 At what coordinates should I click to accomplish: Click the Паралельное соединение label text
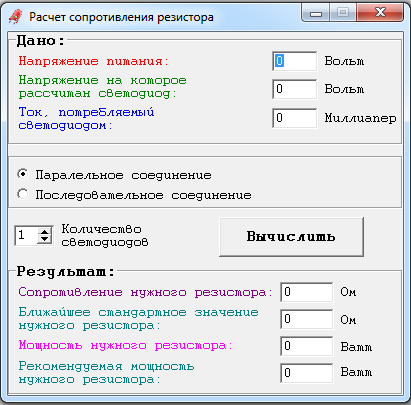click(x=123, y=175)
